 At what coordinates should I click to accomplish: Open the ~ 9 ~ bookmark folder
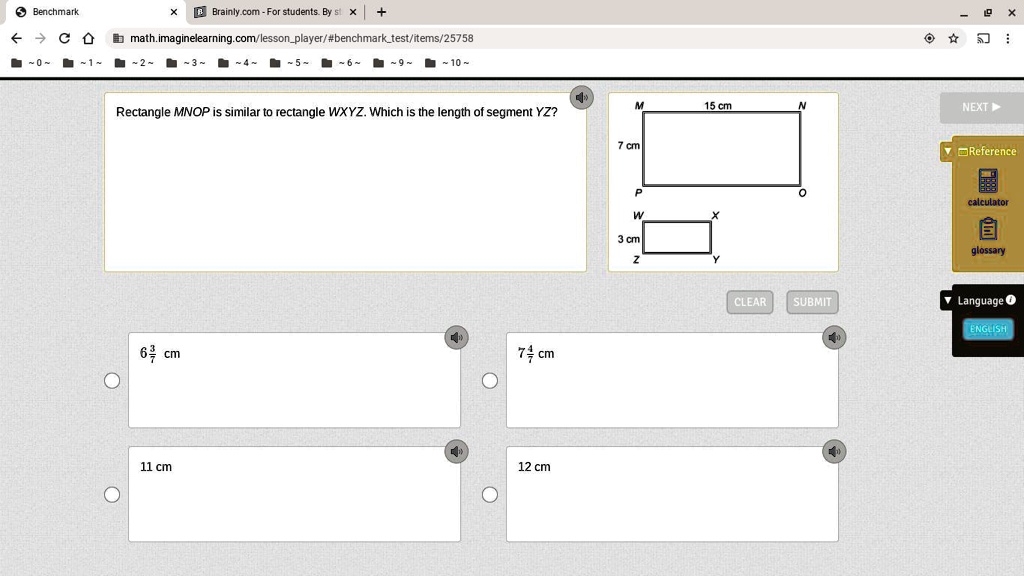tap(392, 63)
